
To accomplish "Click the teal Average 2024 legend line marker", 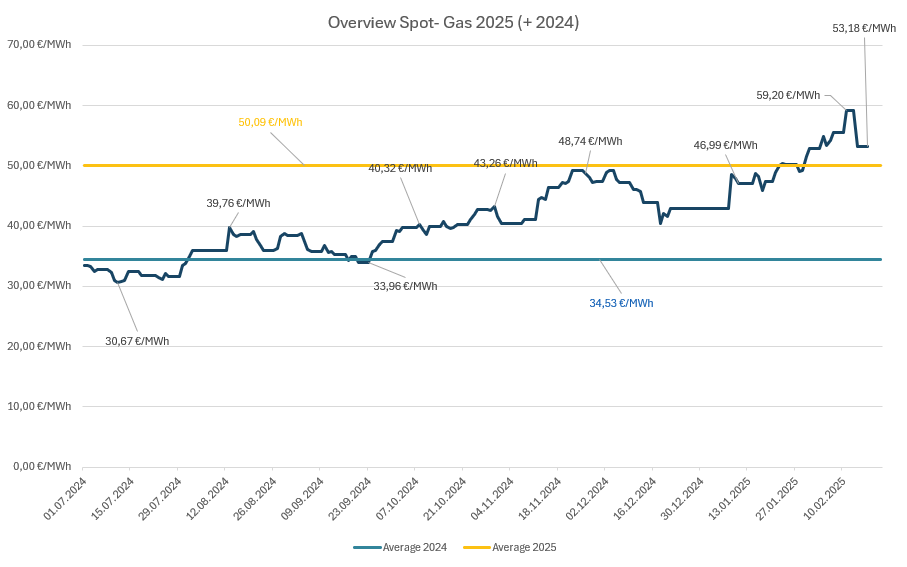I will pos(367,547).
